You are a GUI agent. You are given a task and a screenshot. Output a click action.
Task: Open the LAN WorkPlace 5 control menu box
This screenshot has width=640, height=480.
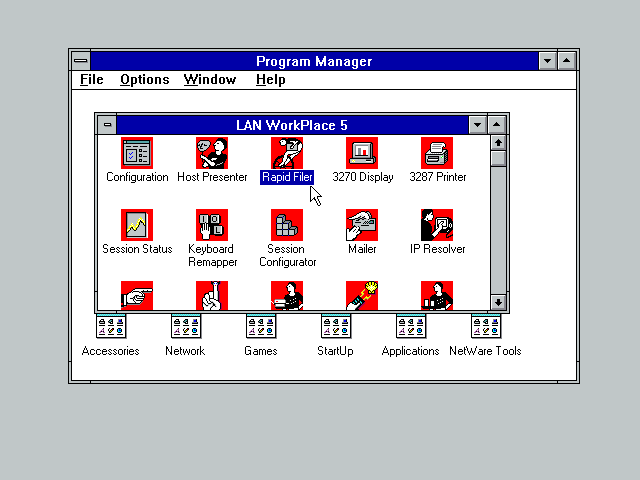(x=107, y=124)
